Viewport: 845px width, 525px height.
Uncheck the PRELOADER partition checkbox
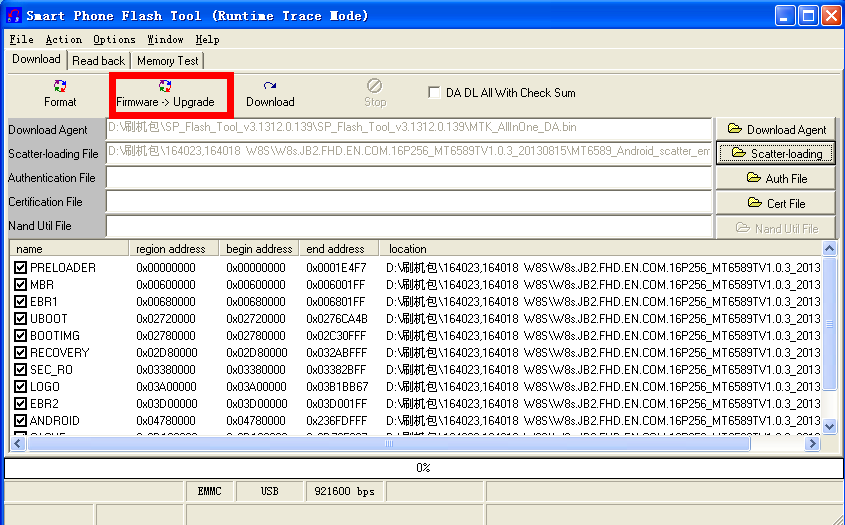coord(20,267)
